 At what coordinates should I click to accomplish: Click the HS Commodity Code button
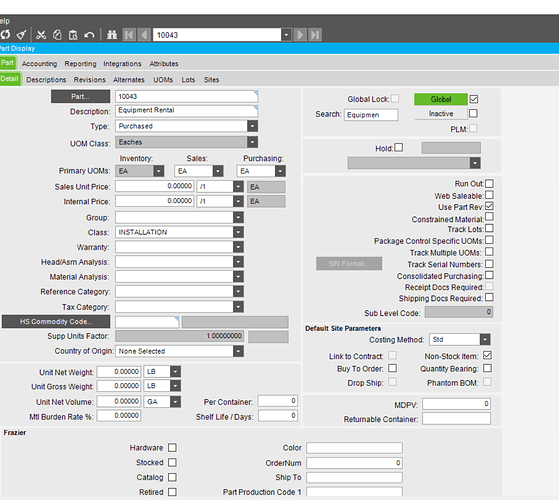point(56,321)
